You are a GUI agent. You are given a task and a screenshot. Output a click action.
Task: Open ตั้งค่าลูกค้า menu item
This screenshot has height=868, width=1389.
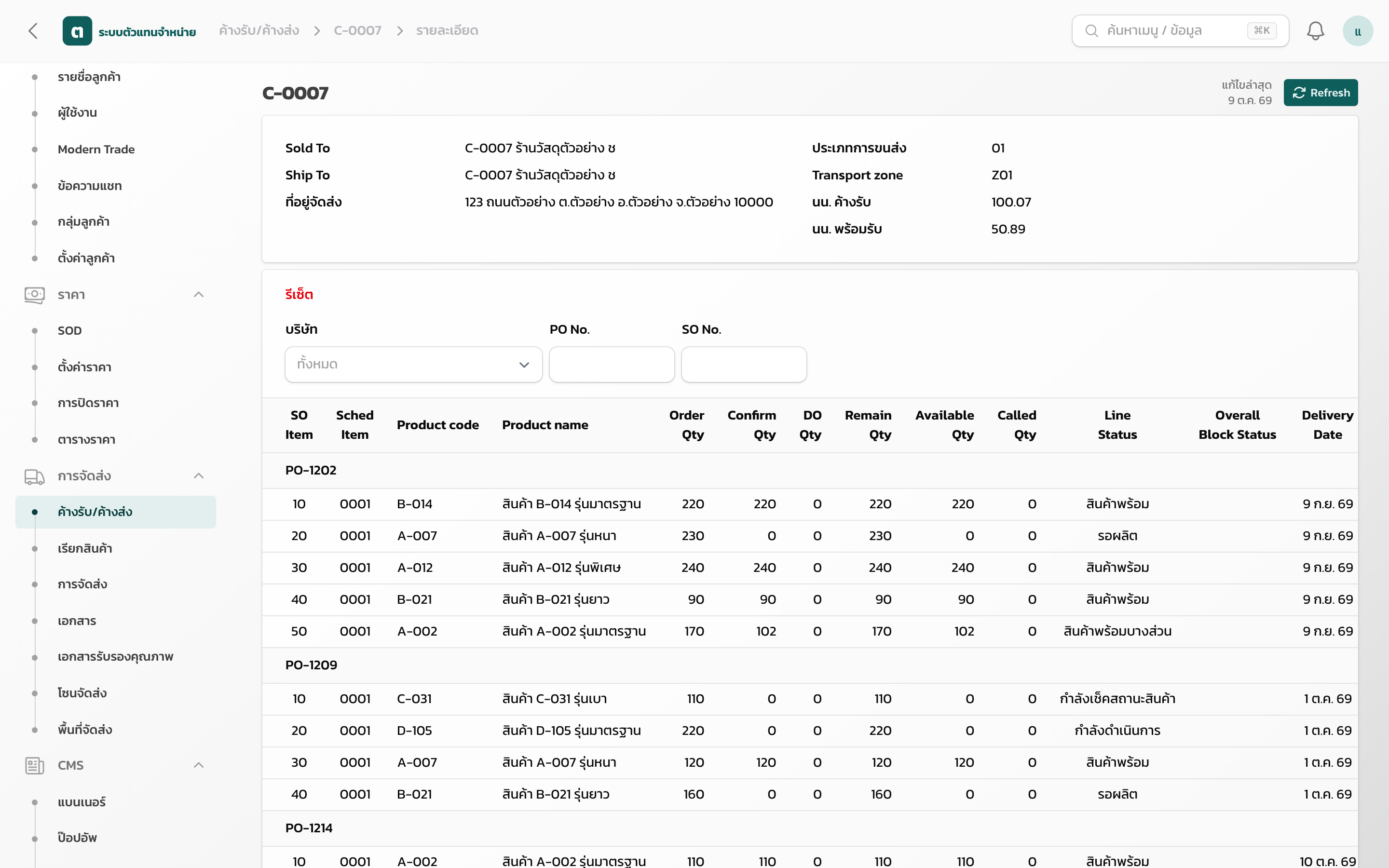86,258
